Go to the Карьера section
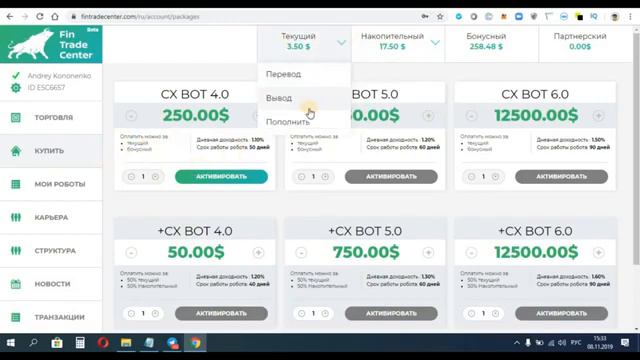Image resolution: width=640 pixels, height=360 pixels. coord(51,218)
